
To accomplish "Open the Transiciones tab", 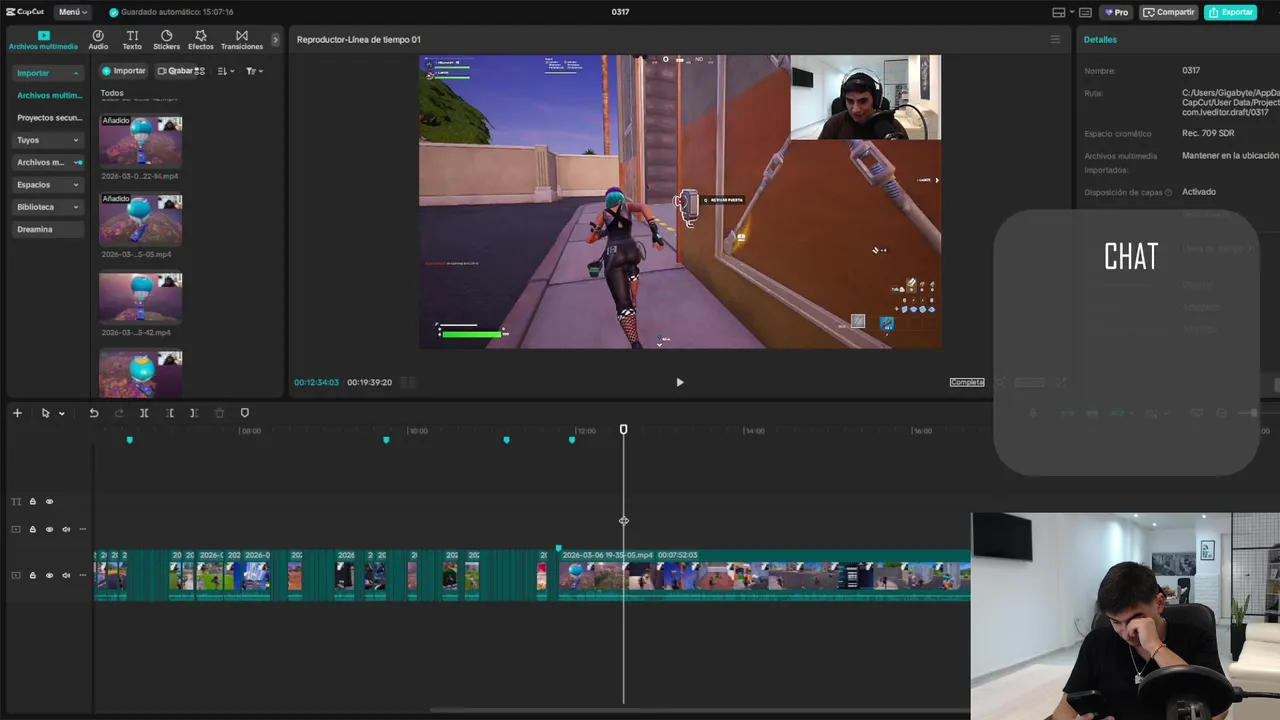I will pos(242,40).
